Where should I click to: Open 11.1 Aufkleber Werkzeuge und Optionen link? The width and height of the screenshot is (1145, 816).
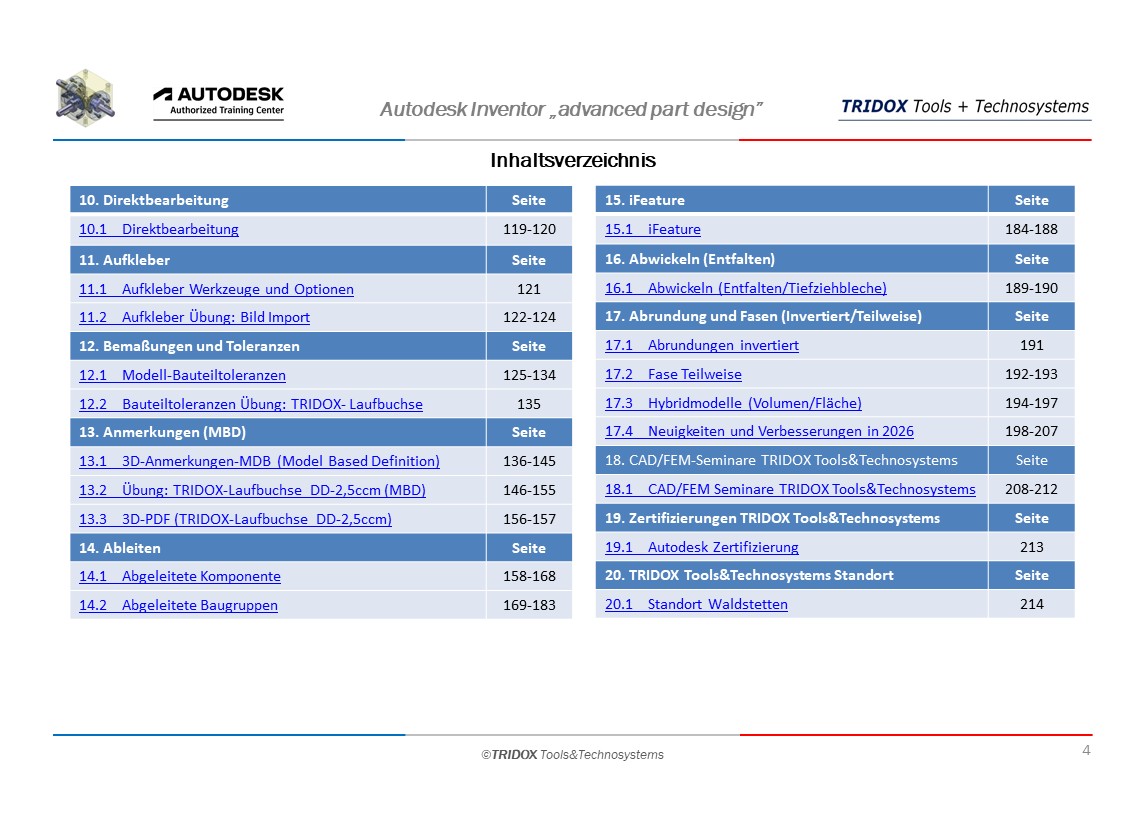[216, 289]
